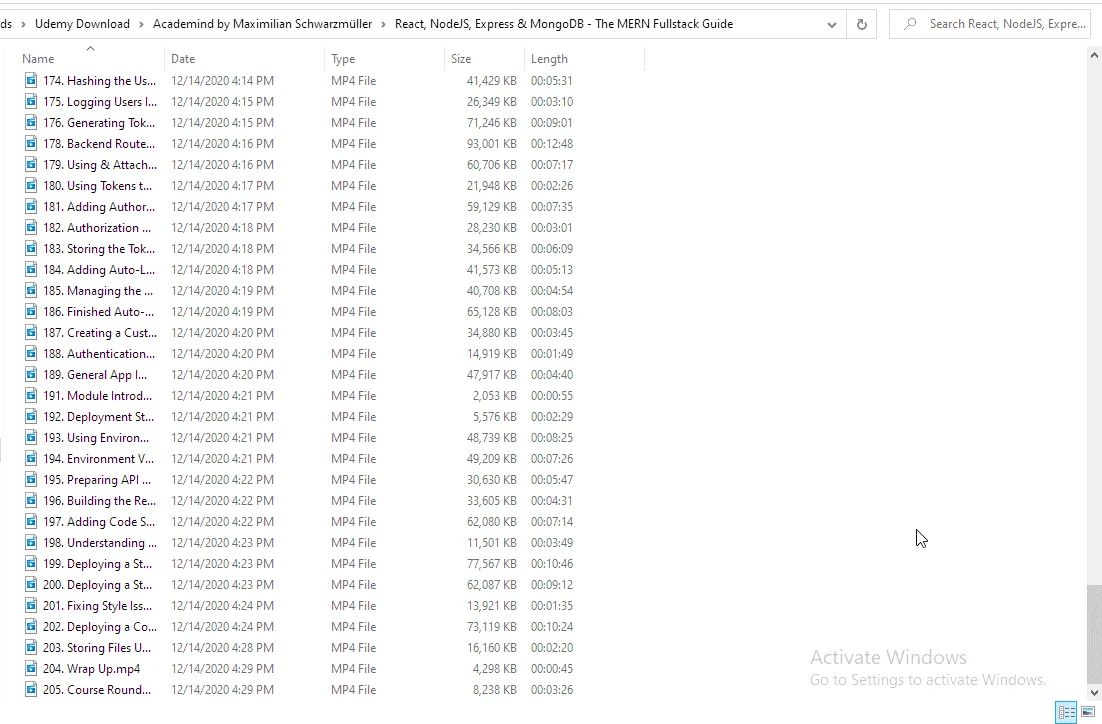Click the MP4 icon for 174. Hashing the Us...
The height and width of the screenshot is (724, 1102).
click(x=31, y=81)
